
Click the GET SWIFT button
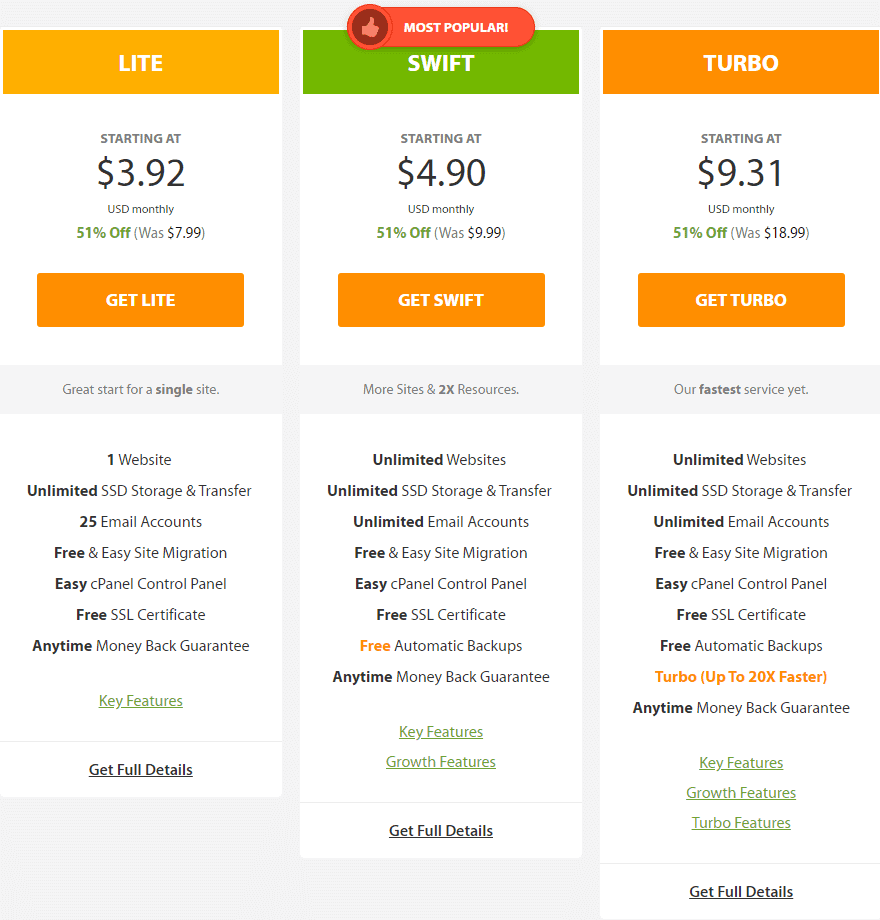[x=440, y=300]
